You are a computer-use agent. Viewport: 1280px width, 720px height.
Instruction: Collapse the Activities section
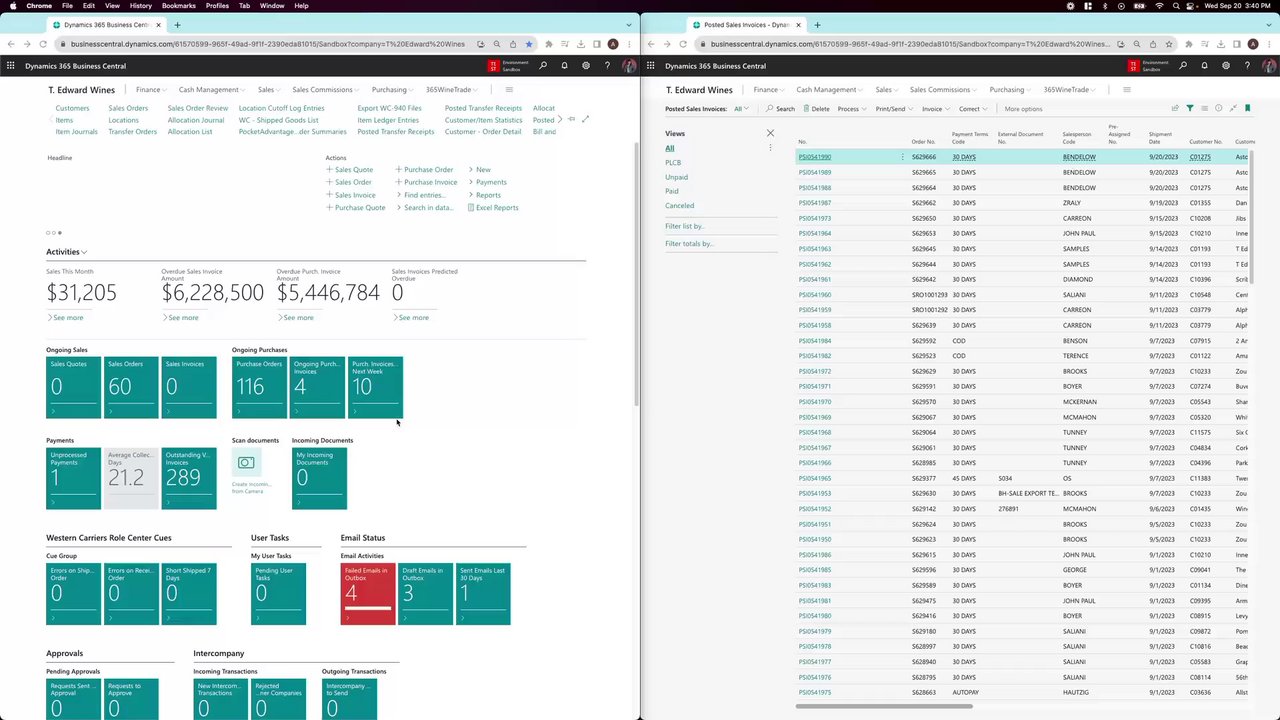[x=66, y=252]
